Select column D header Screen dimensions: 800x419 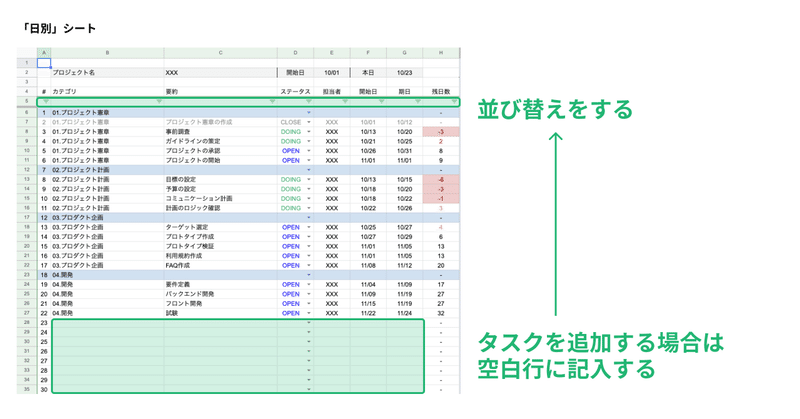click(x=295, y=53)
